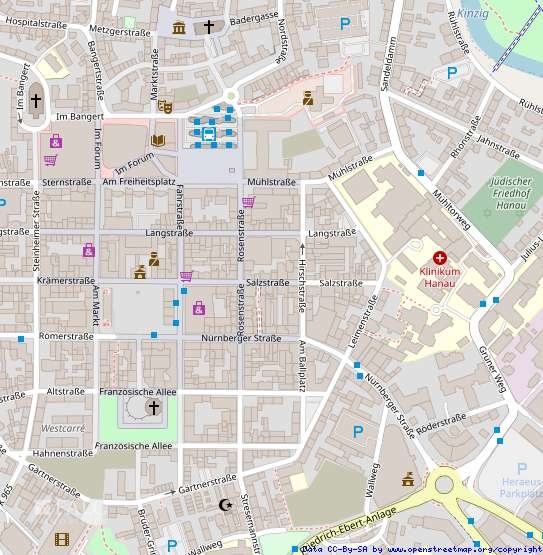
Task: Click the police icon west of Sandeldamm
Action: tap(308, 98)
